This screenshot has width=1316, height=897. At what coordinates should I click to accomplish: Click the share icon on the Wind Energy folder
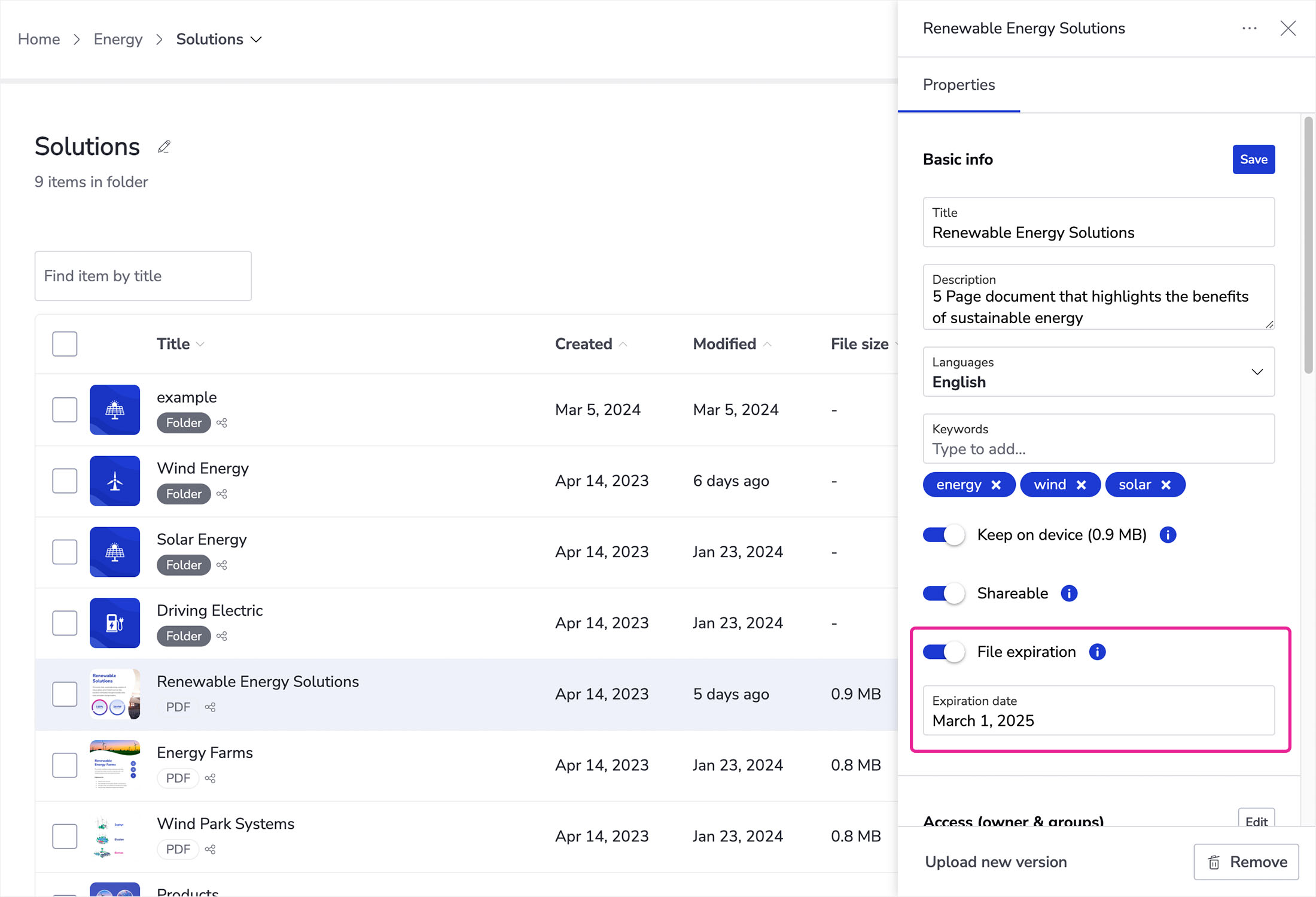pyautogui.click(x=222, y=494)
